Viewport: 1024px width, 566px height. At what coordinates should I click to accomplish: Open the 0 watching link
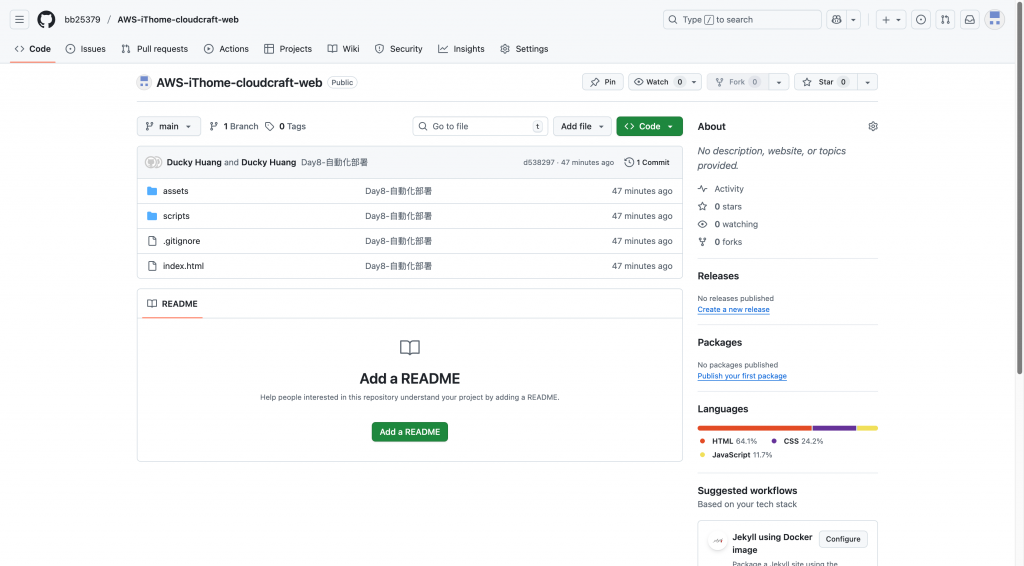pyautogui.click(x=728, y=224)
